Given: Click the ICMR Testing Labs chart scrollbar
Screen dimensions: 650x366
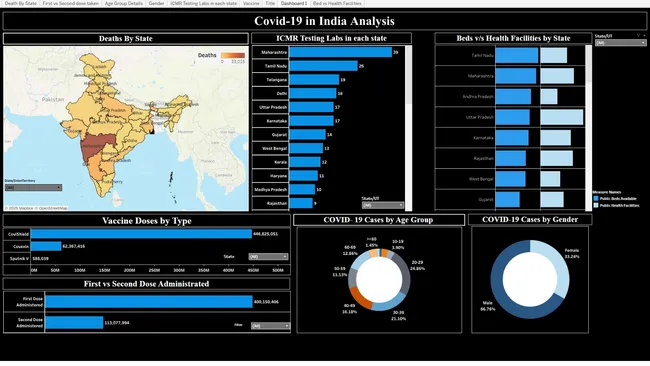Looking at the screenshot, I should pyautogui.click(x=409, y=75).
